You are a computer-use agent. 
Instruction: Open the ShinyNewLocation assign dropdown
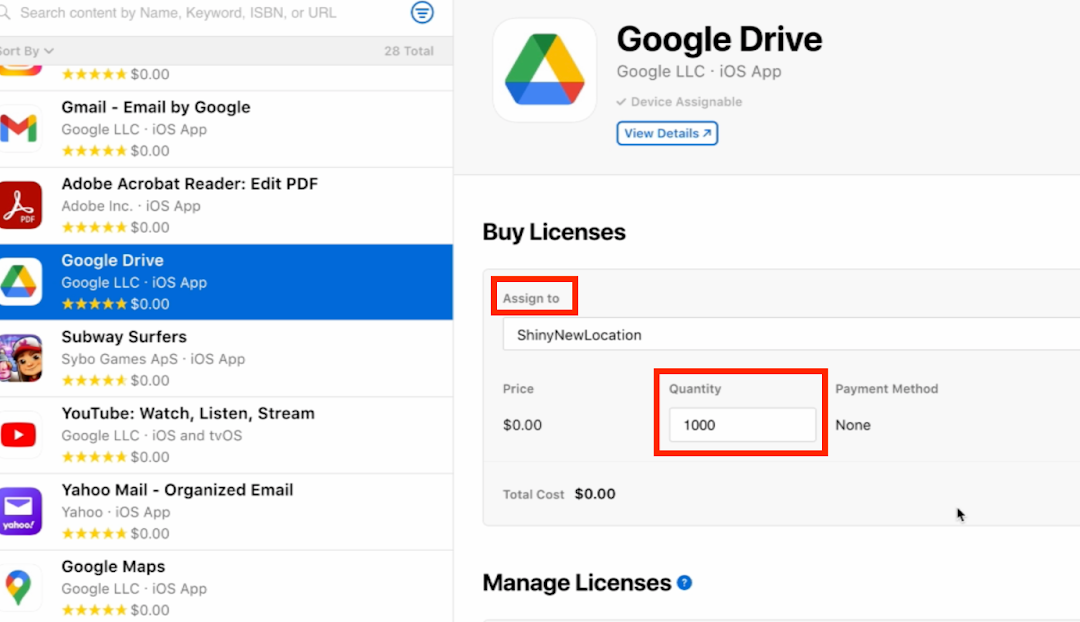[x=791, y=335]
